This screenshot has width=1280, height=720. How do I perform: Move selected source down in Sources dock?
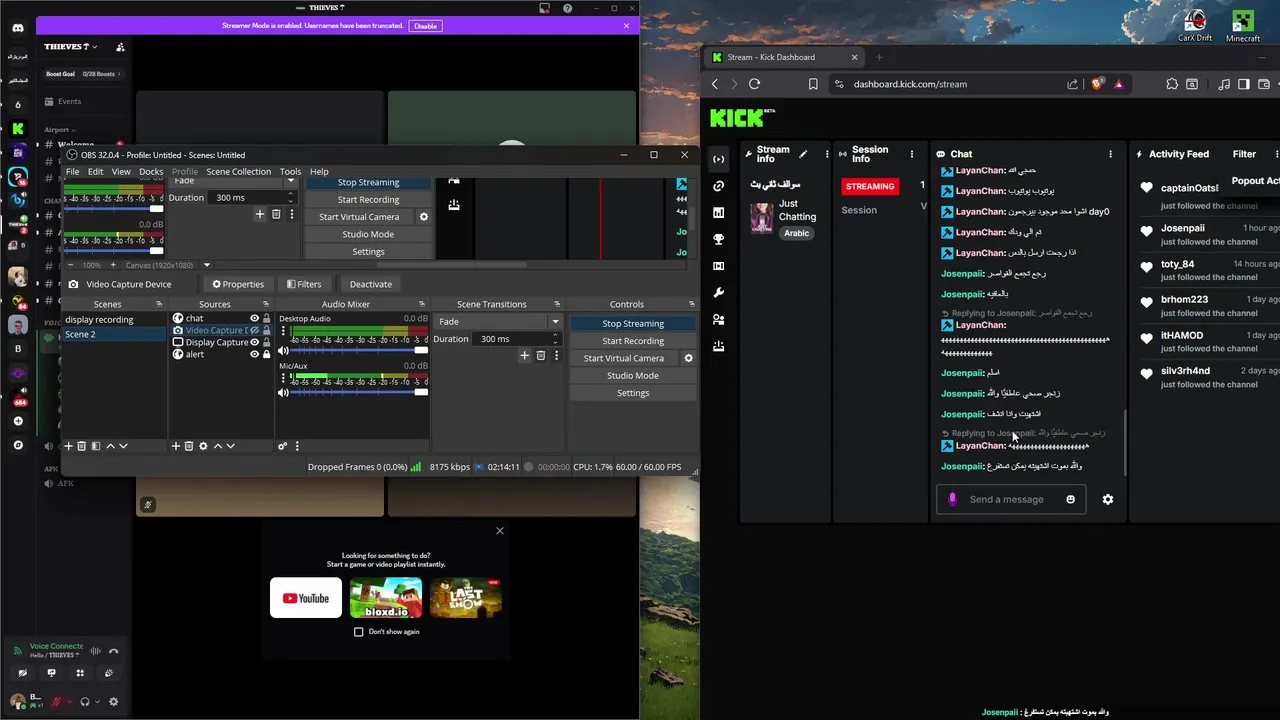point(231,446)
